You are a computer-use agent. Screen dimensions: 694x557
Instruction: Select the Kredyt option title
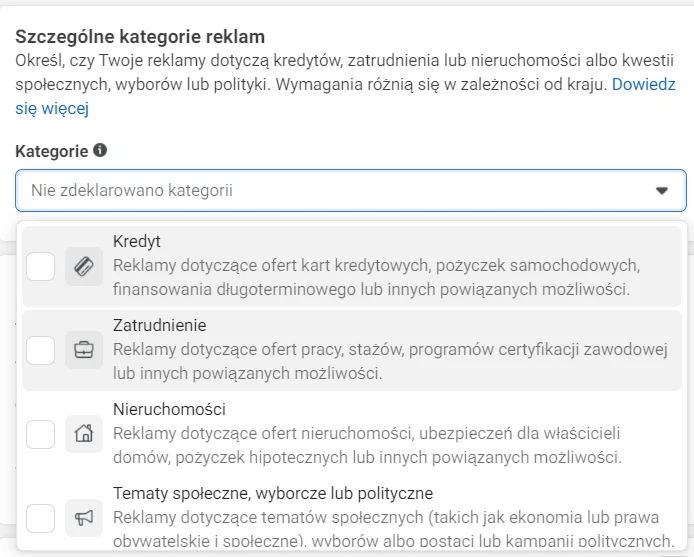[x=137, y=242]
